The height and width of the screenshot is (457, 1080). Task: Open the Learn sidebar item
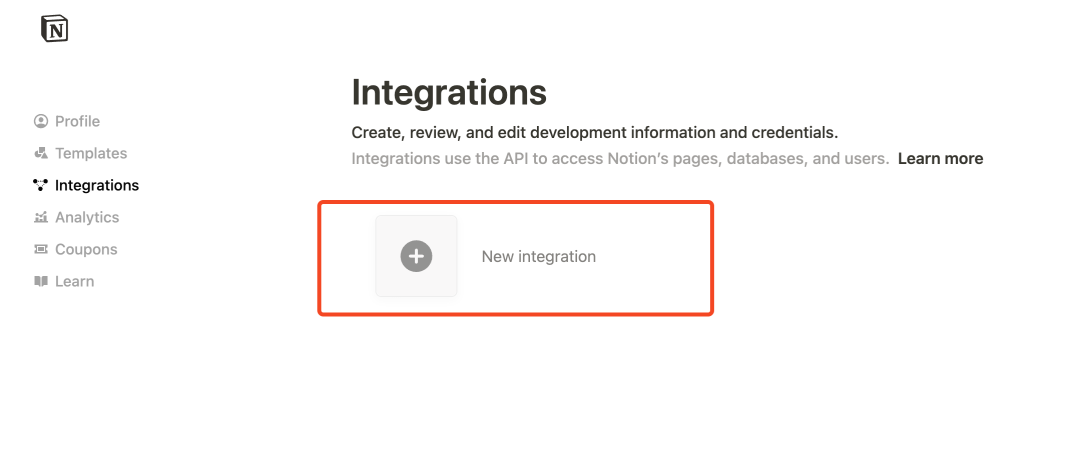[64, 281]
